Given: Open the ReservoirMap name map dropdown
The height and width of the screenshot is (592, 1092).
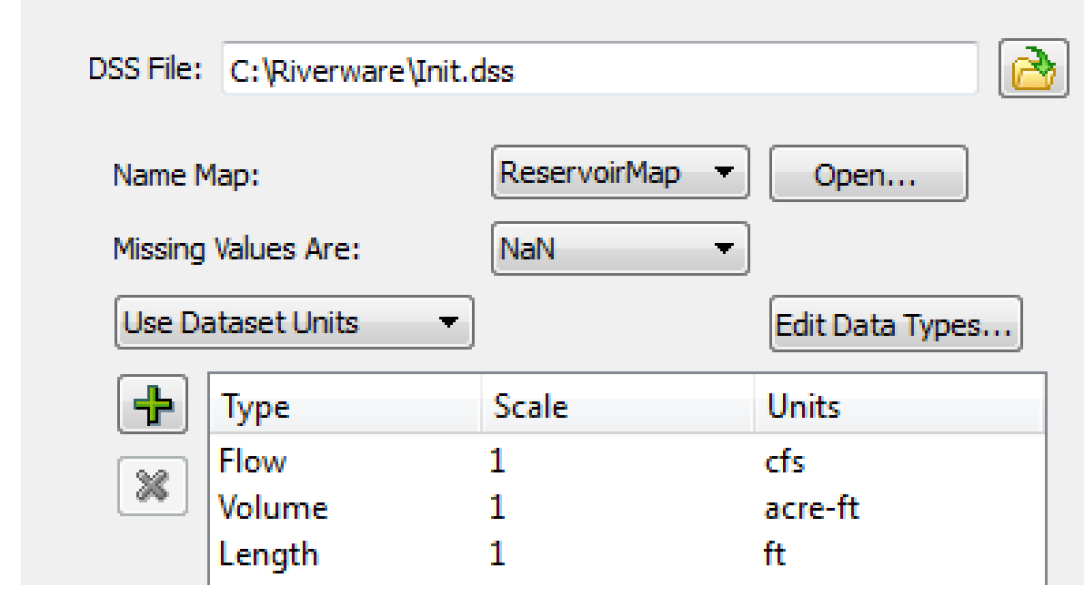Looking at the screenshot, I should point(620,173).
